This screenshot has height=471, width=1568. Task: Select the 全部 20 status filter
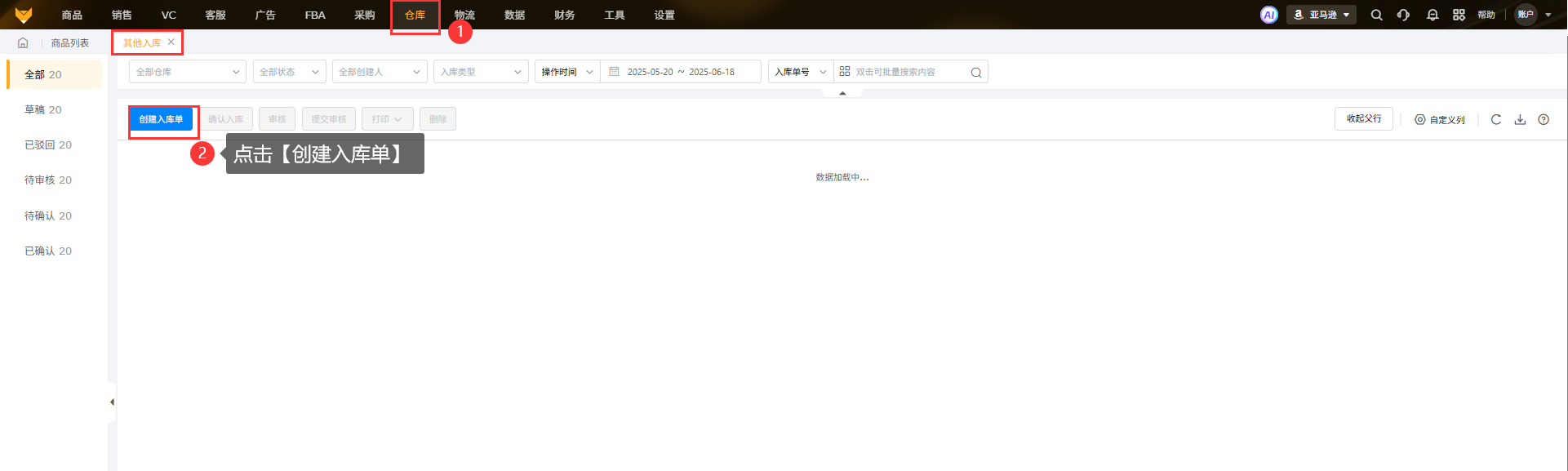click(x=55, y=74)
